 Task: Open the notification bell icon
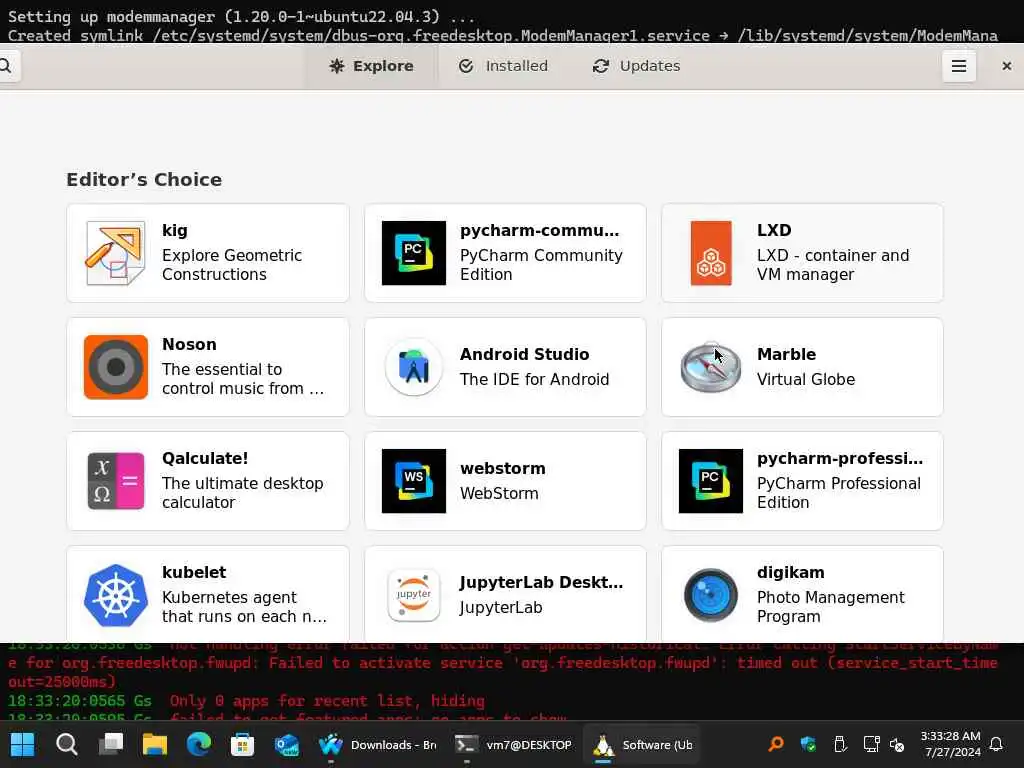click(996, 744)
